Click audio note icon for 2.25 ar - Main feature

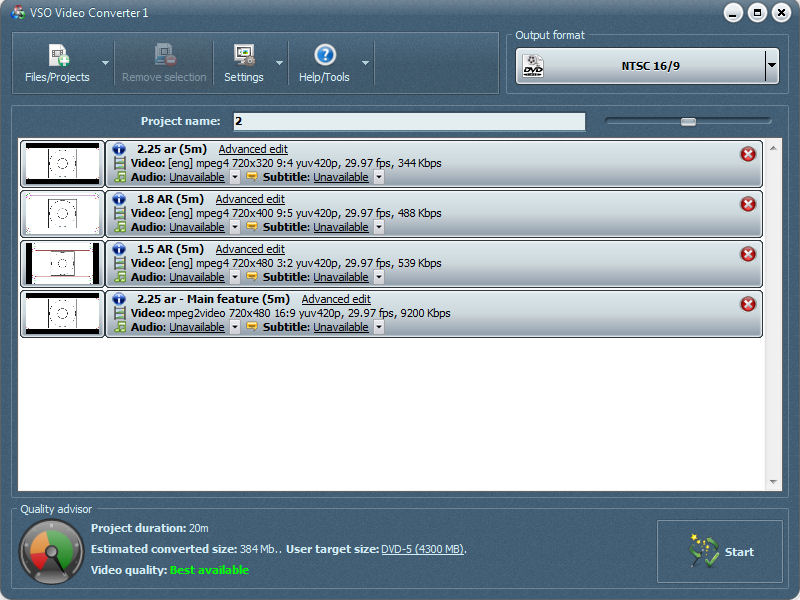click(120, 327)
